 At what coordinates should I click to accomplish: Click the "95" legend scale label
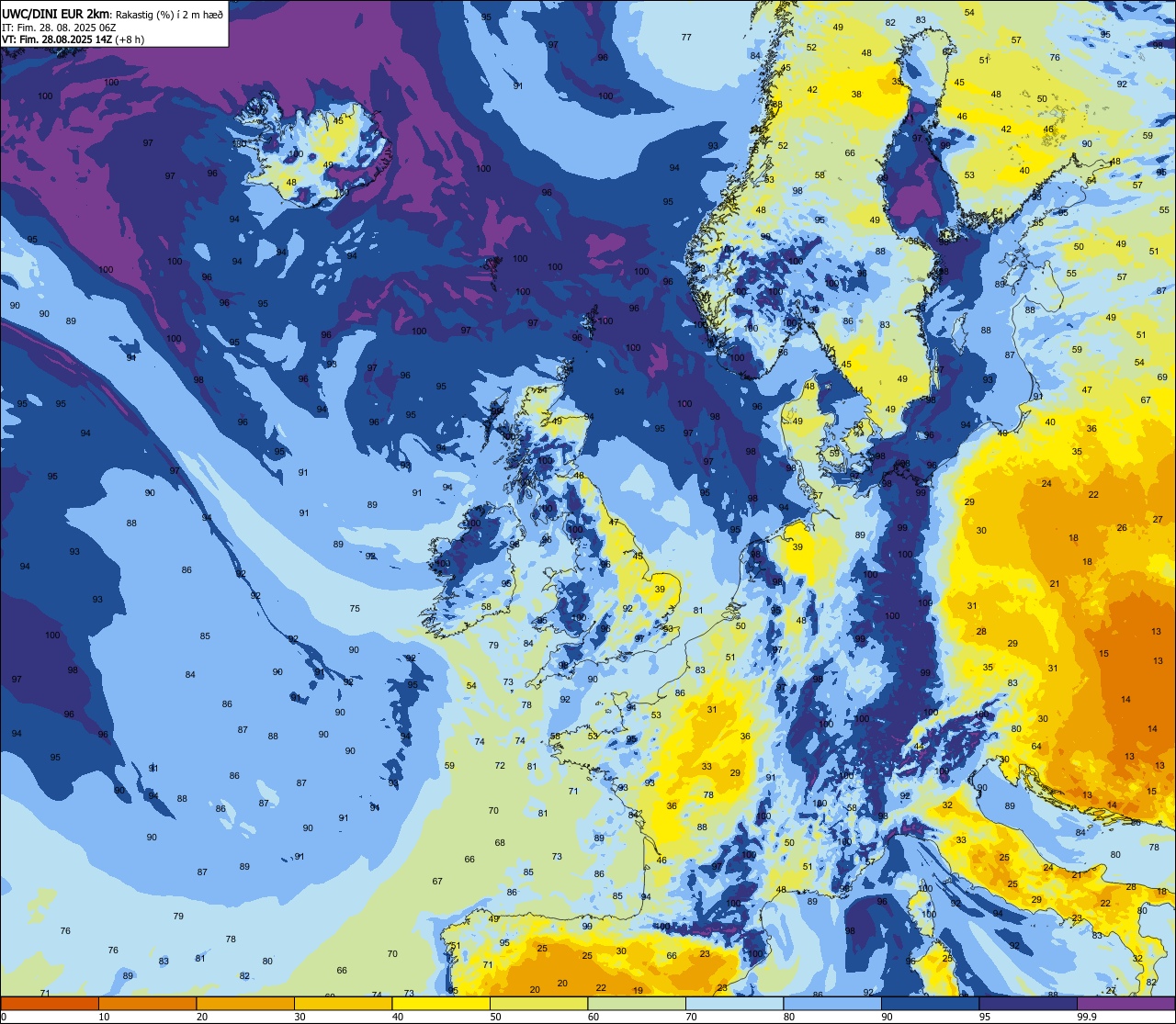(x=985, y=1017)
